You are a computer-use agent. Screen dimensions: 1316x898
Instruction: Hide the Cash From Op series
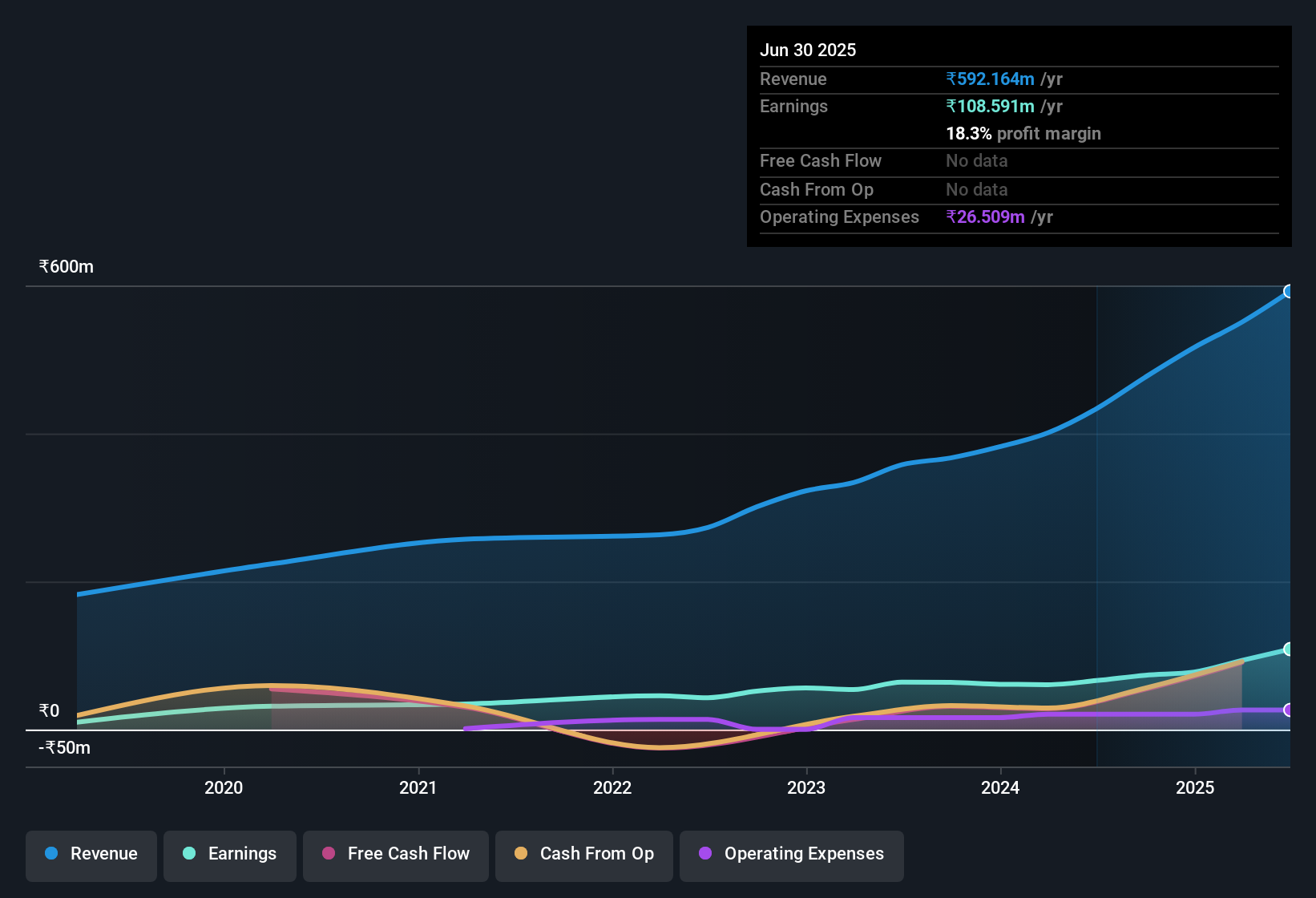coord(583,854)
